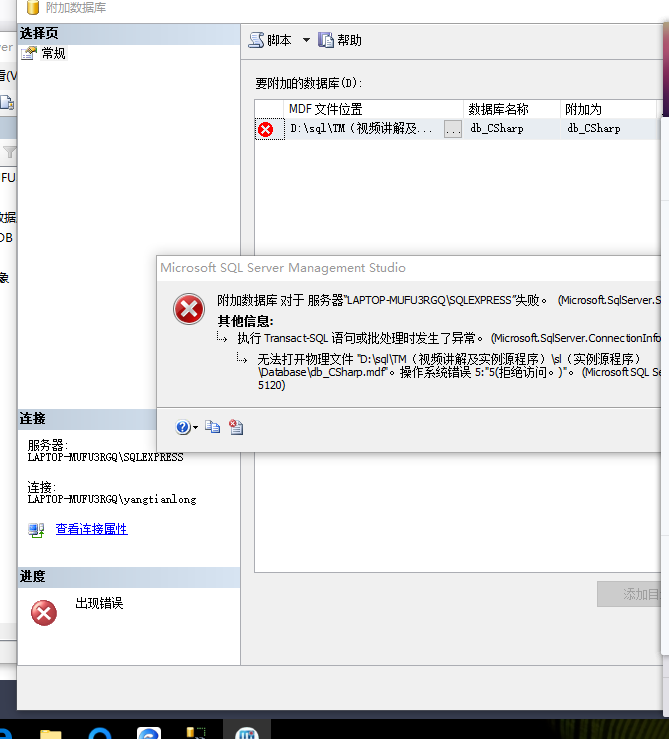
Task: Click the Attach Database title bar icon
Action: pyautogui.click(x=33, y=7)
